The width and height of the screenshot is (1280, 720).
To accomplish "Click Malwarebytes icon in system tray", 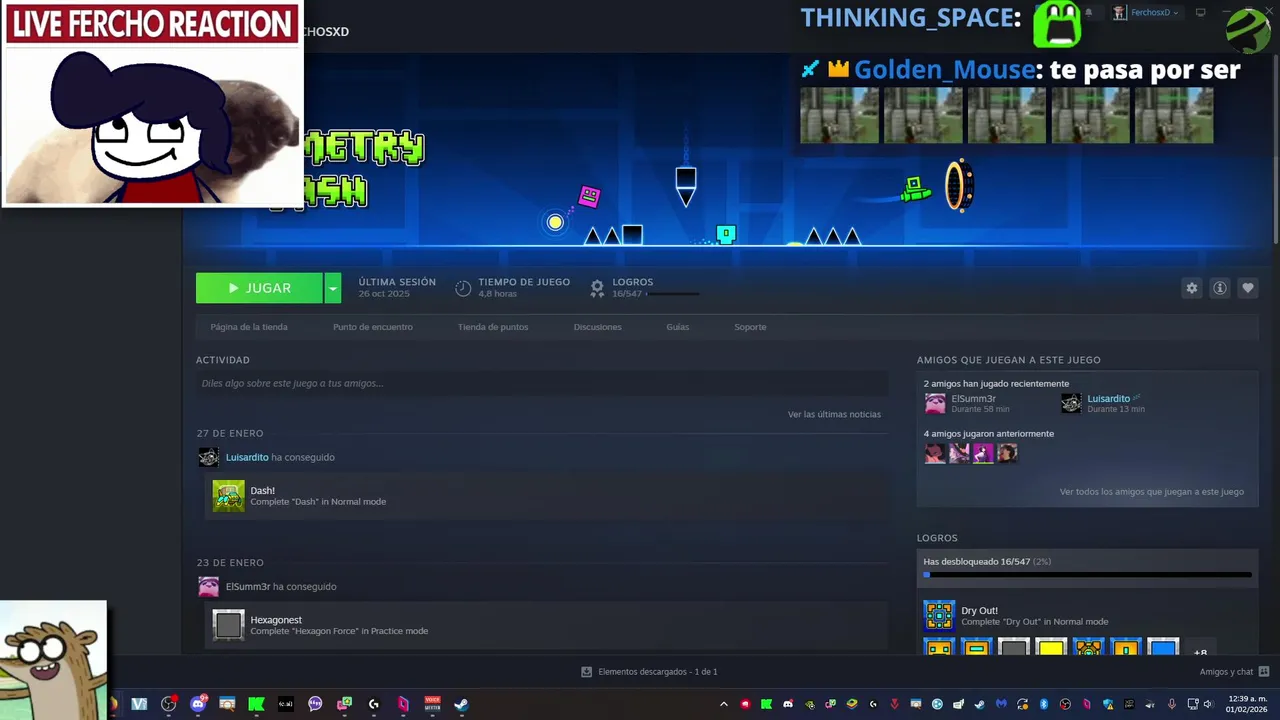I will point(1001,704).
